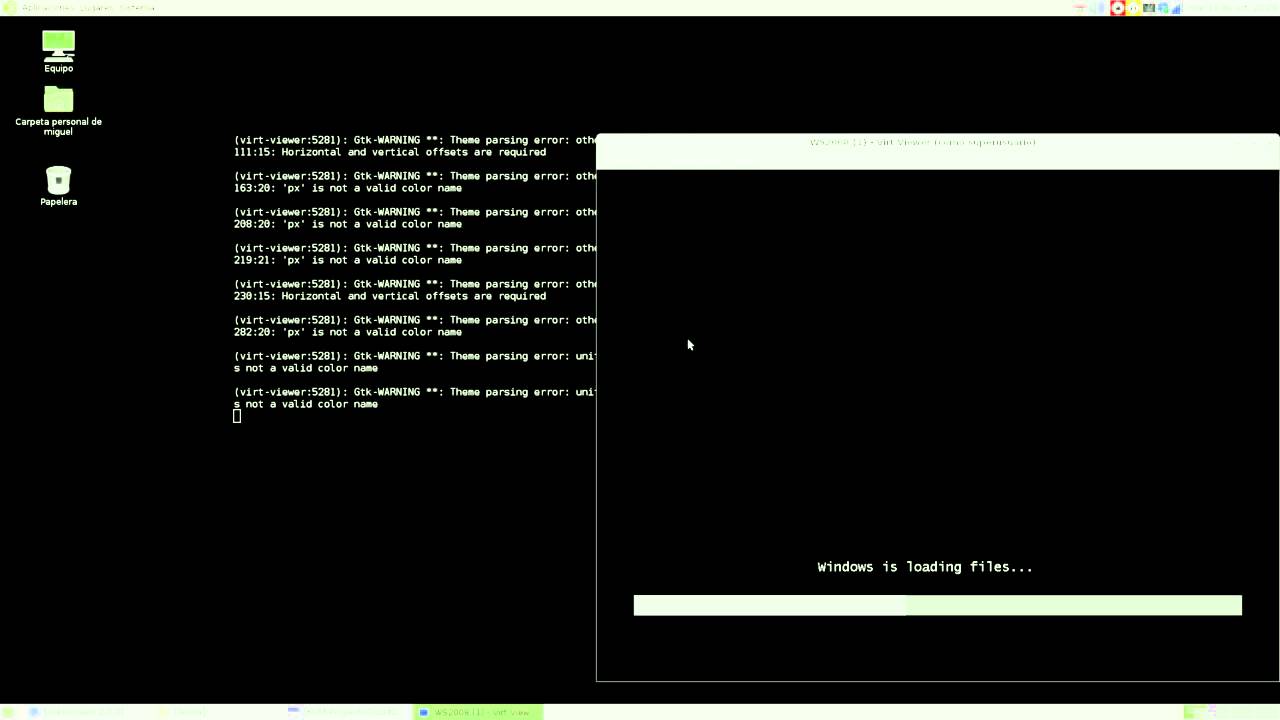Open the Equipo desktop icon
Viewport: 1280px width, 720px height.
(58, 51)
